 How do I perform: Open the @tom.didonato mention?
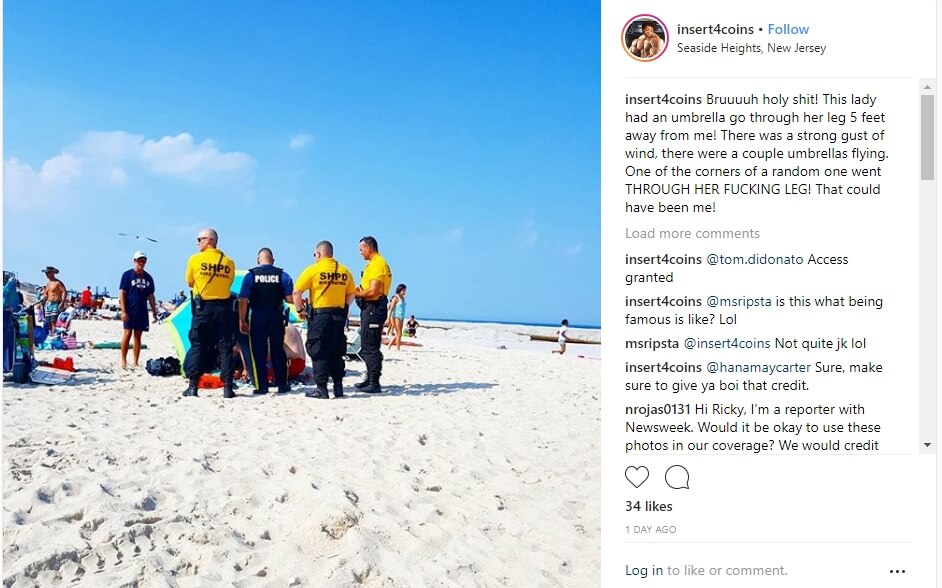coord(755,259)
